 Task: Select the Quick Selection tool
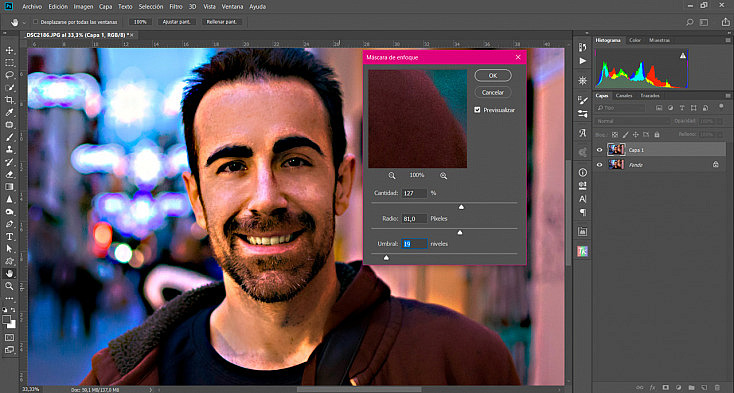9,87
